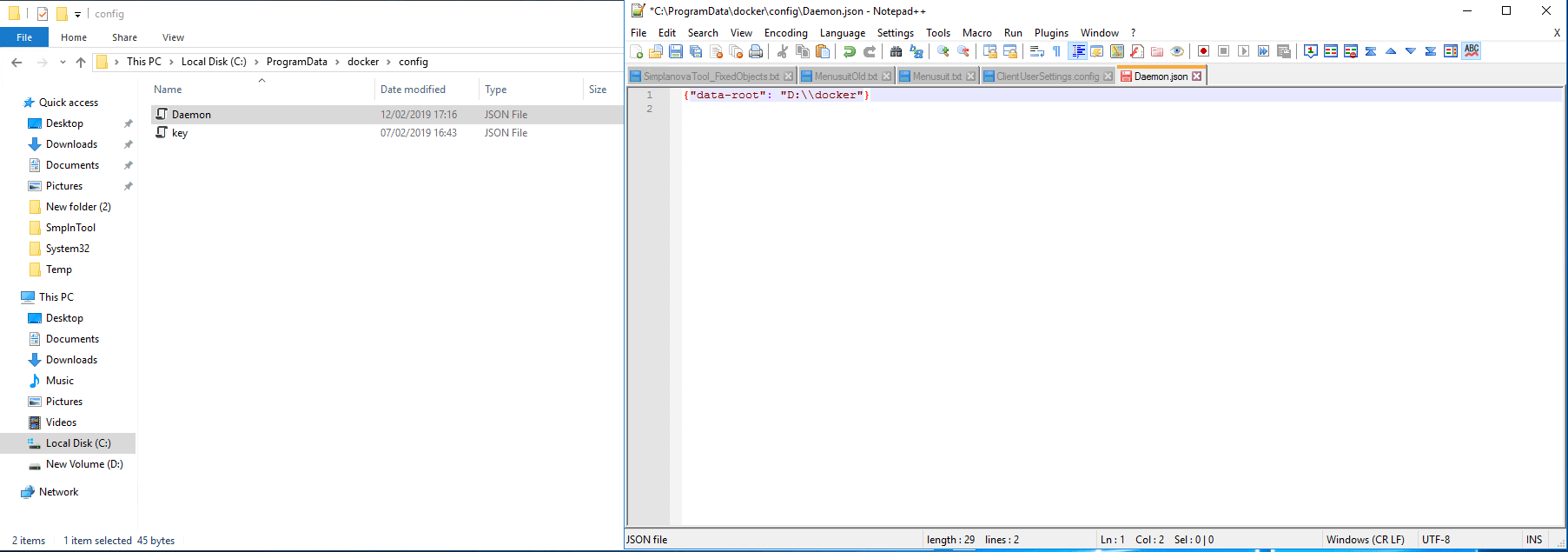Click the Save file icon in Notepad++

pos(676,51)
